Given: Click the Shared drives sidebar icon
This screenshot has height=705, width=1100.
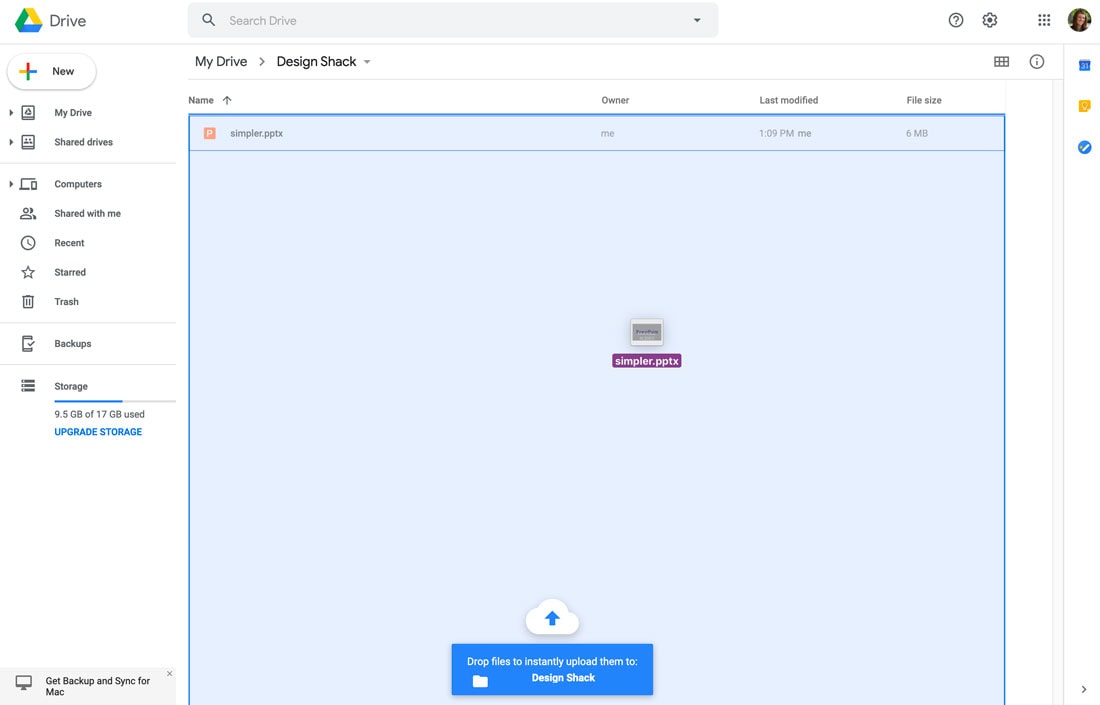Looking at the screenshot, I should [28, 142].
